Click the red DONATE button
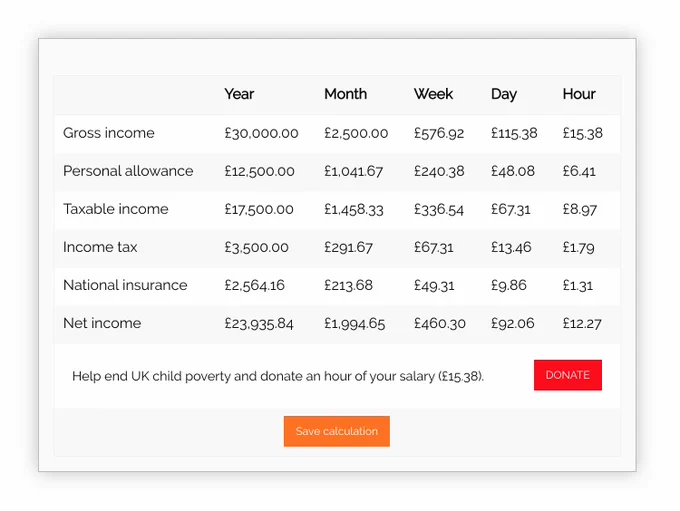This screenshot has width=680, height=511. (568, 375)
